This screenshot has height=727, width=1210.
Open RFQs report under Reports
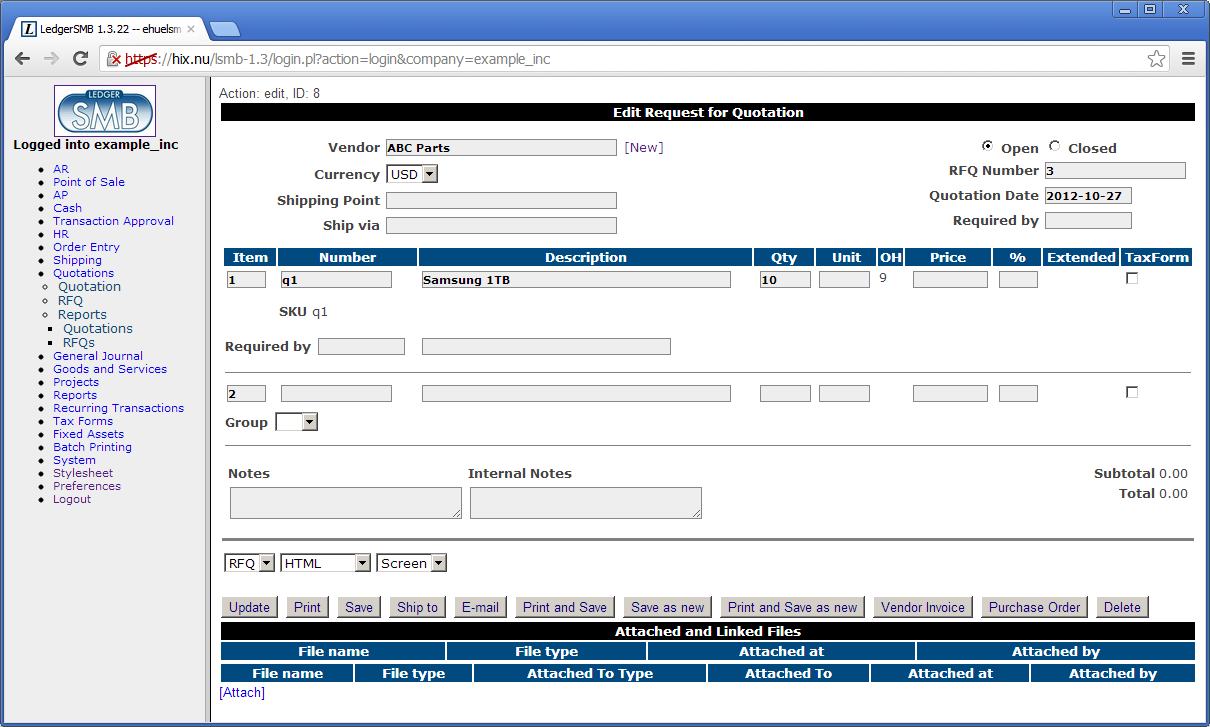pyautogui.click(x=79, y=342)
